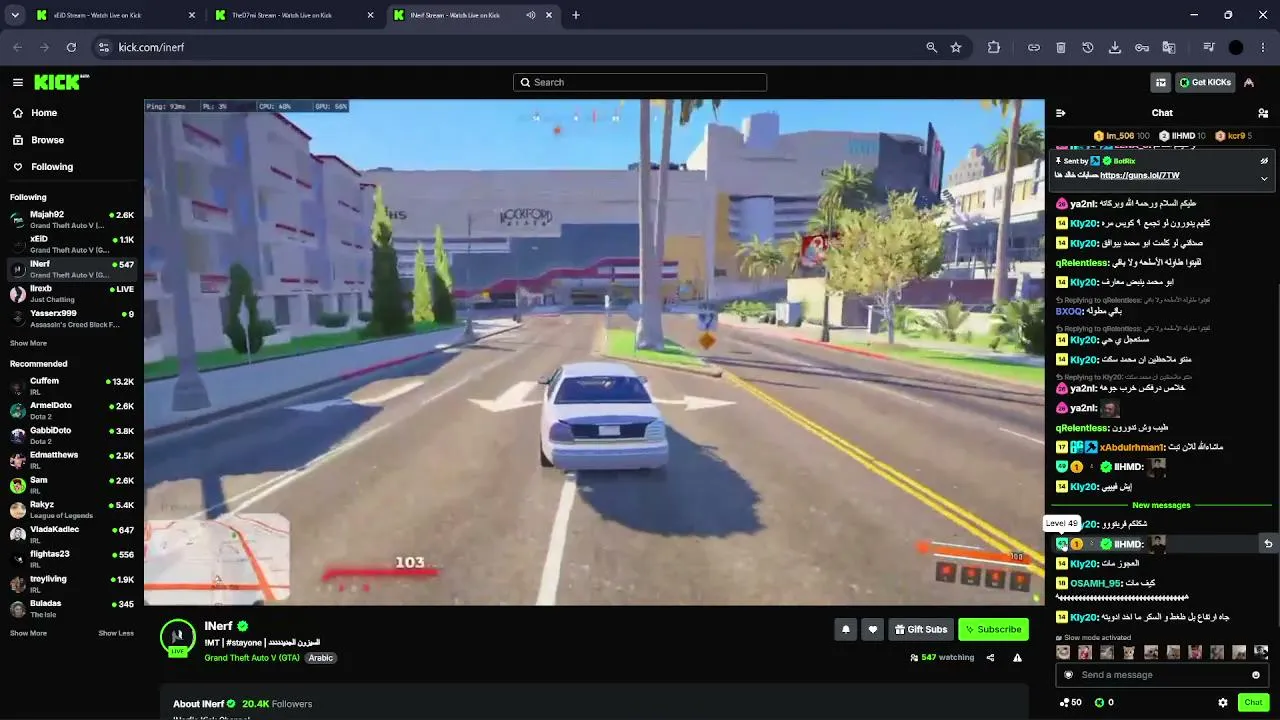Mute the INerf Stream browser tab
Screen dimensions: 1280x720
(531, 15)
